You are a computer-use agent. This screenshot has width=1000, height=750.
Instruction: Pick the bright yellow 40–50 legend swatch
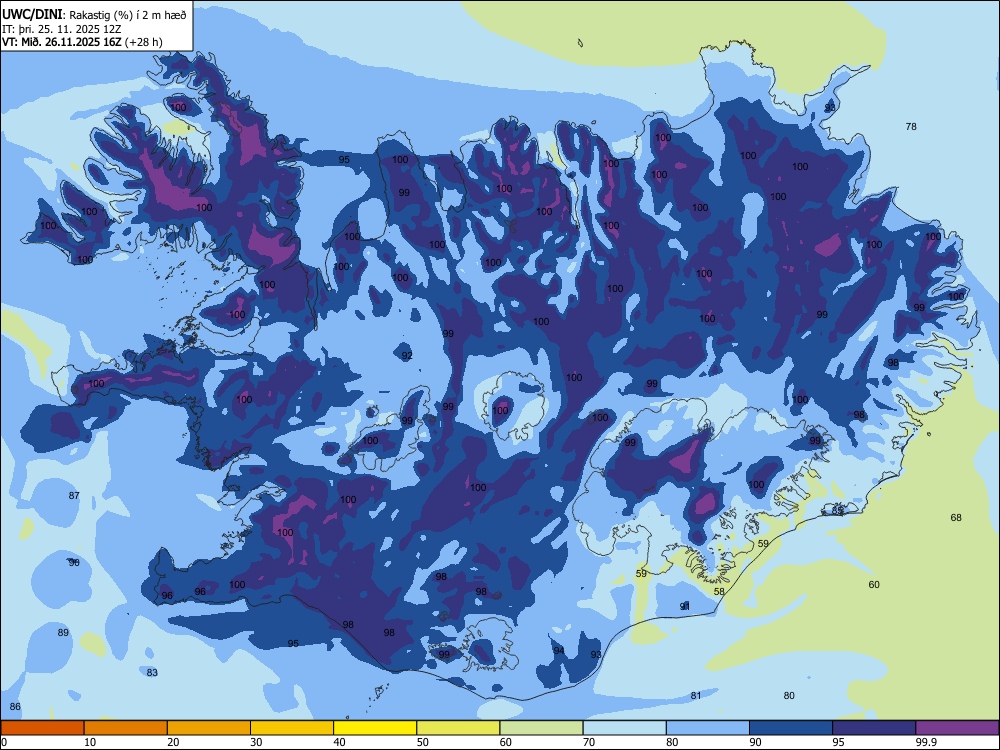pos(375,728)
